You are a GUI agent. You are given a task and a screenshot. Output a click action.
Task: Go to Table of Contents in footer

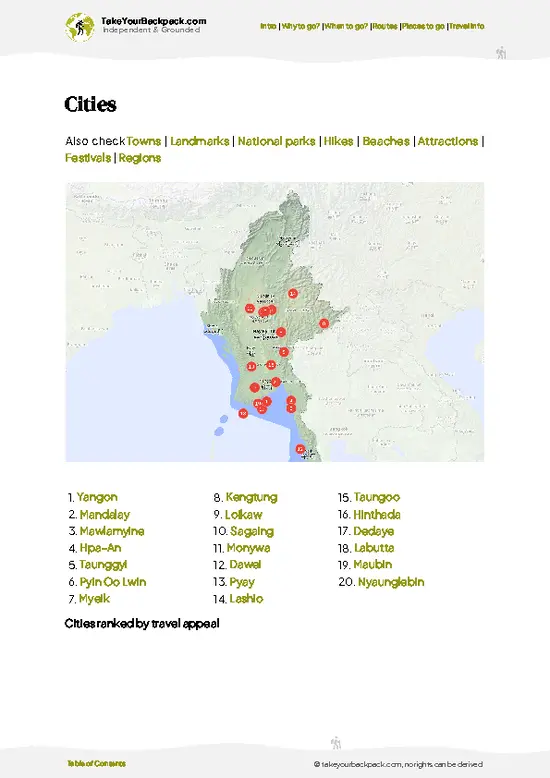[96, 764]
